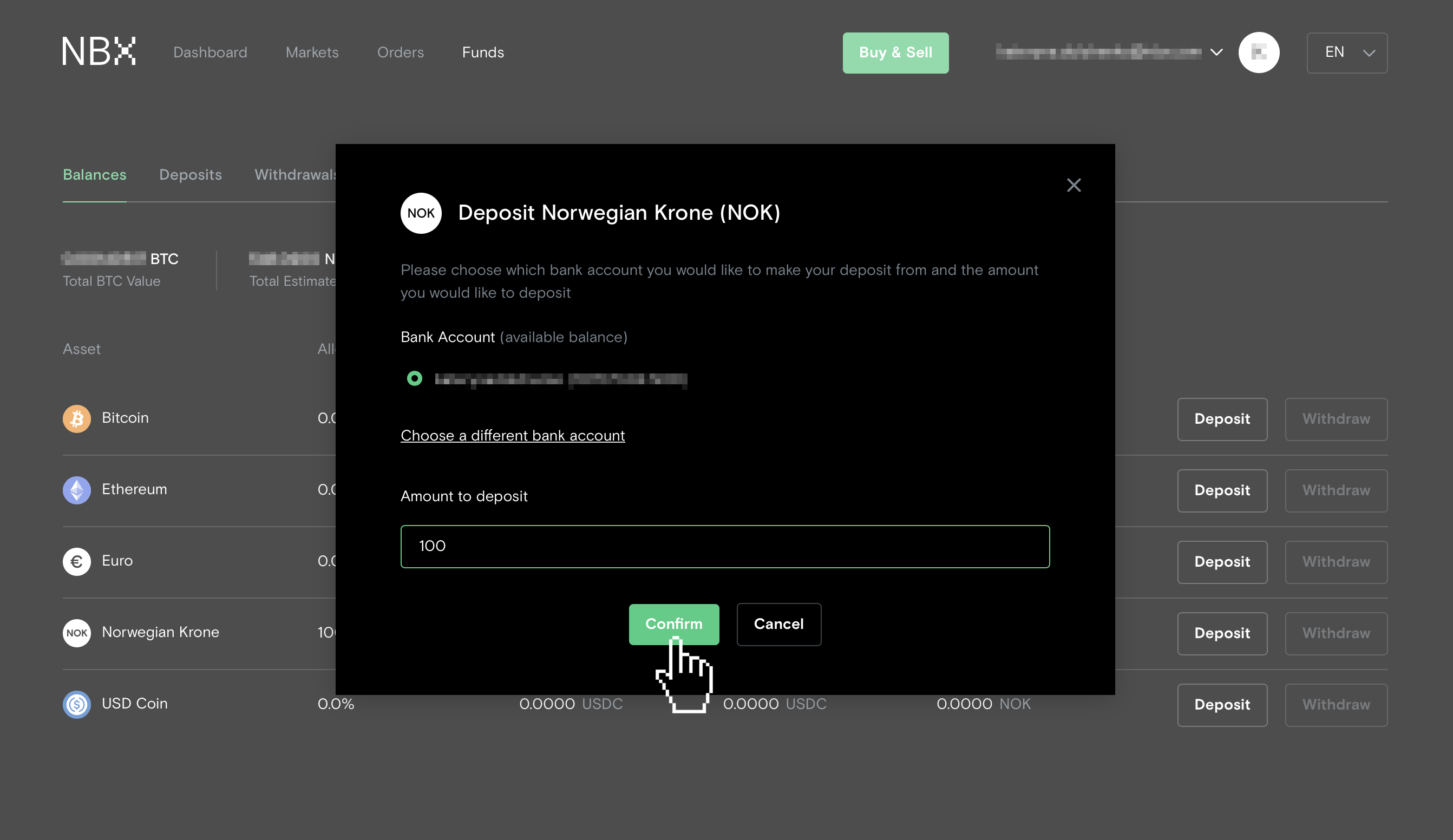
Task: Click the Buy & Sell button
Action: pyautogui.click(x=895, y=52)
